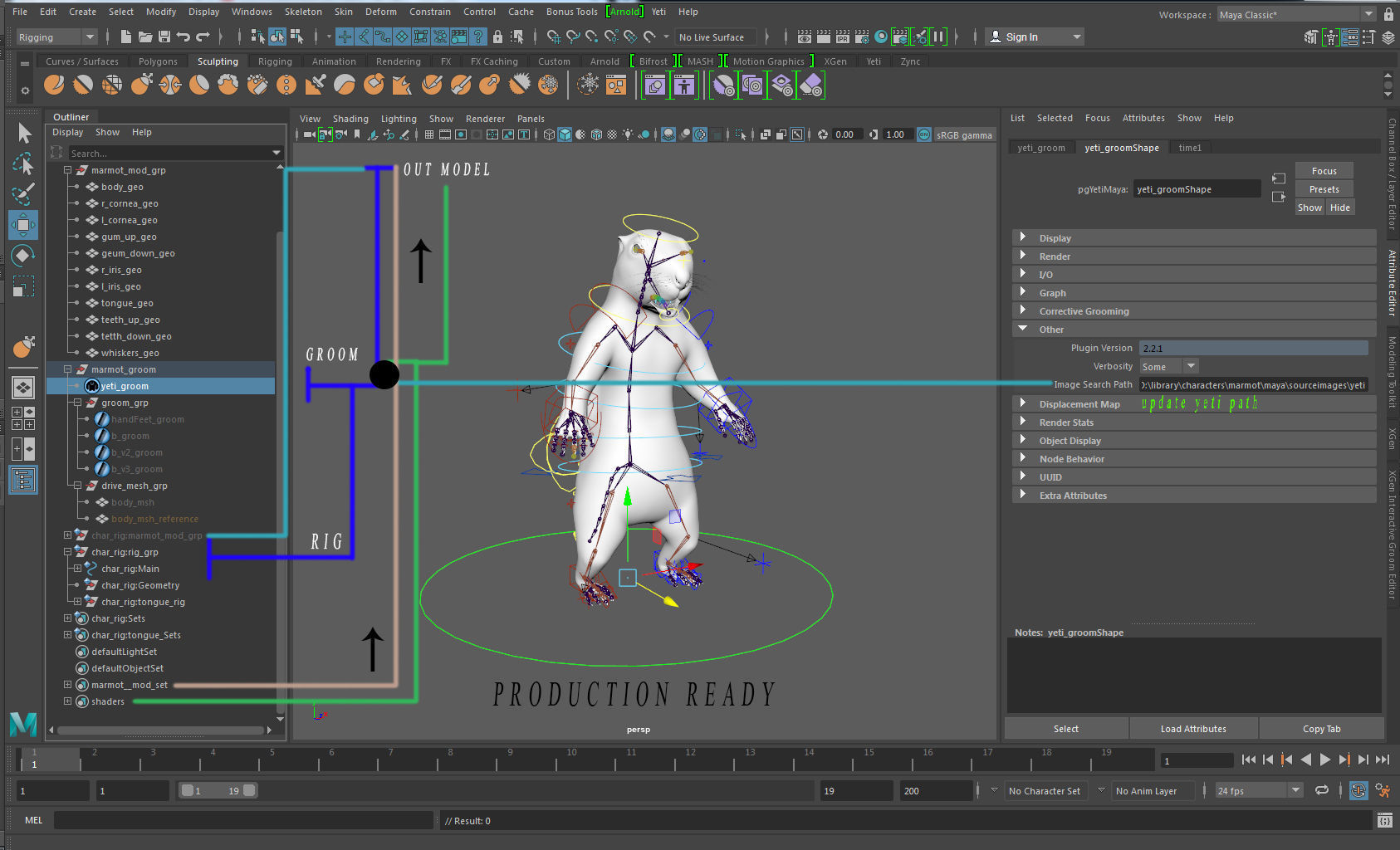Switch to the Rigging shelf tab

tap(275, 61)
